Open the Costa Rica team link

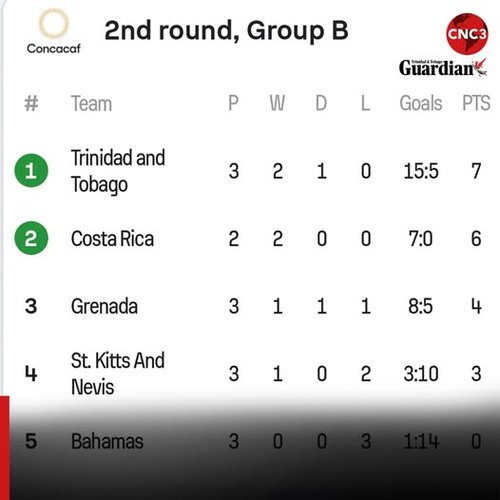tap(112, 239)
